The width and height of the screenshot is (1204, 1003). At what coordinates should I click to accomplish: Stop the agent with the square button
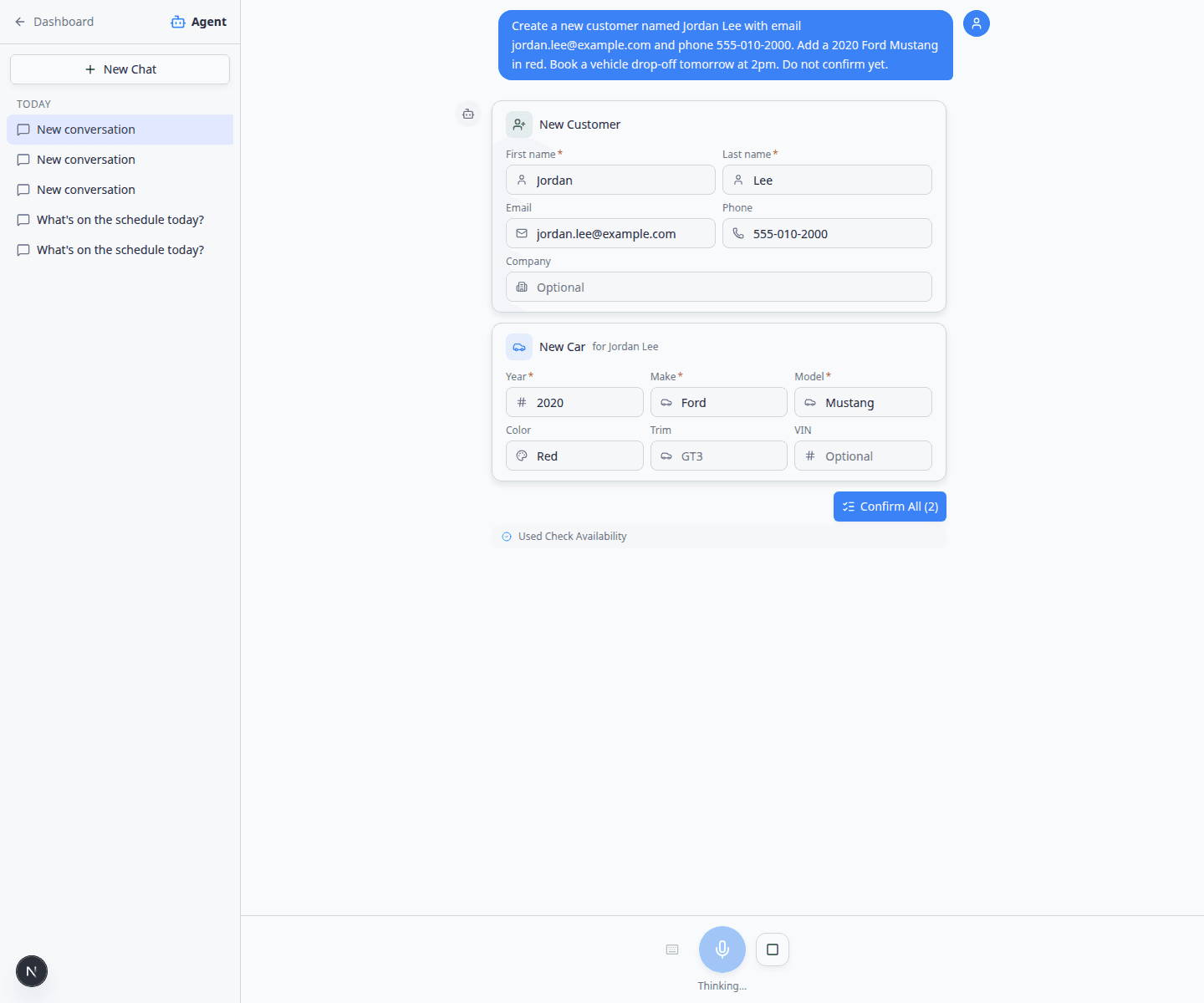pyautogui.click(x=773, y=950)
